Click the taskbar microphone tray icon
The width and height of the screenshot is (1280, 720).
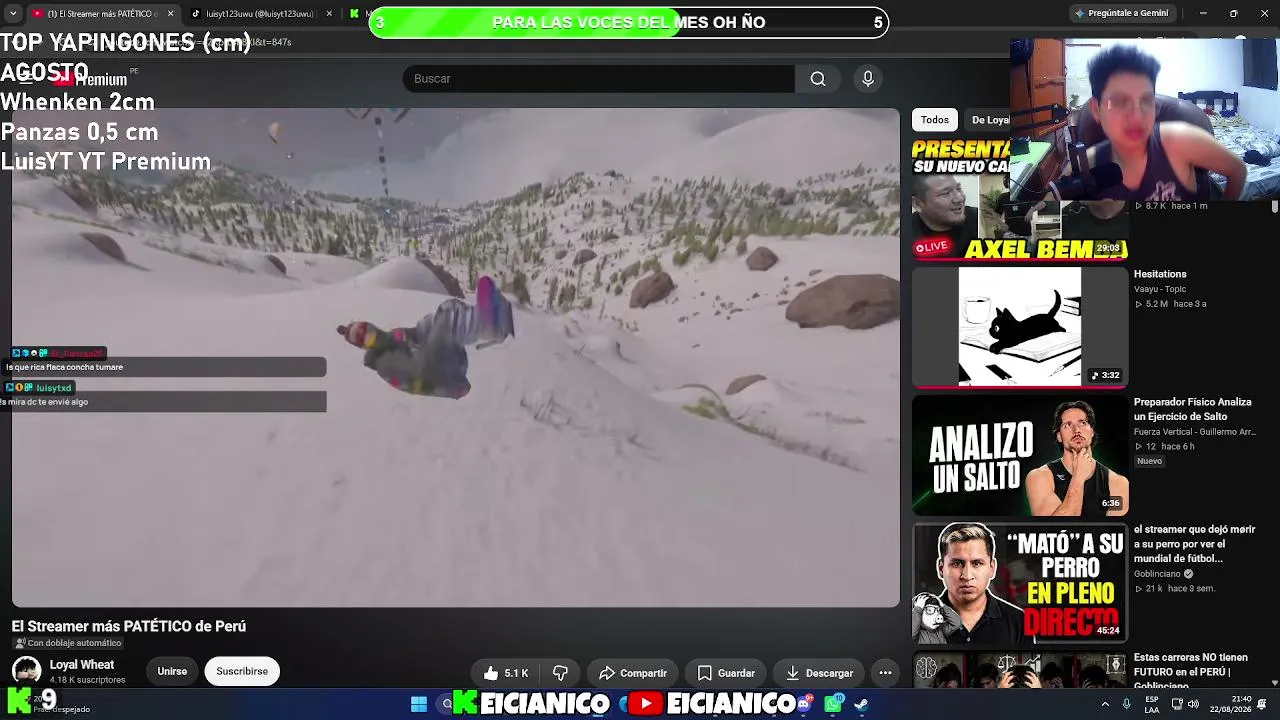click(1127, 704)
